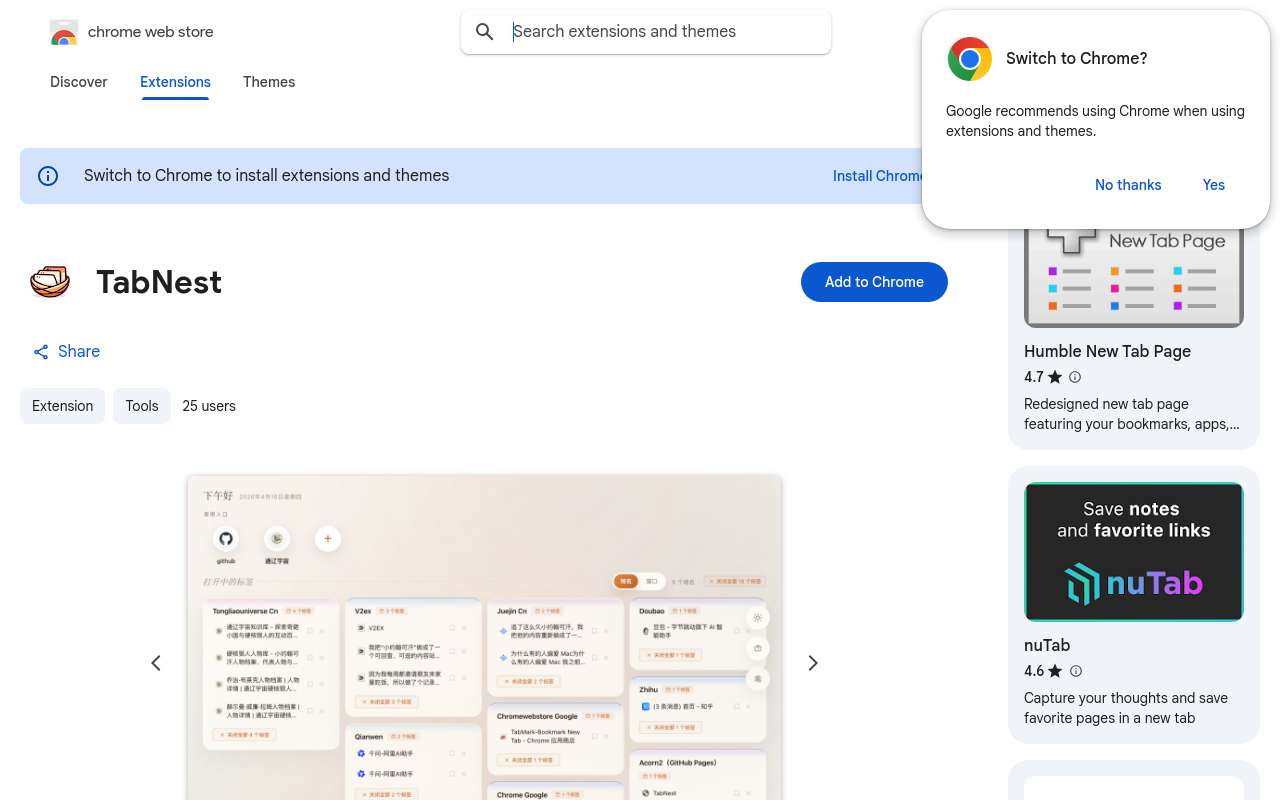Click the nuTab title

[x=1047, y=645]
